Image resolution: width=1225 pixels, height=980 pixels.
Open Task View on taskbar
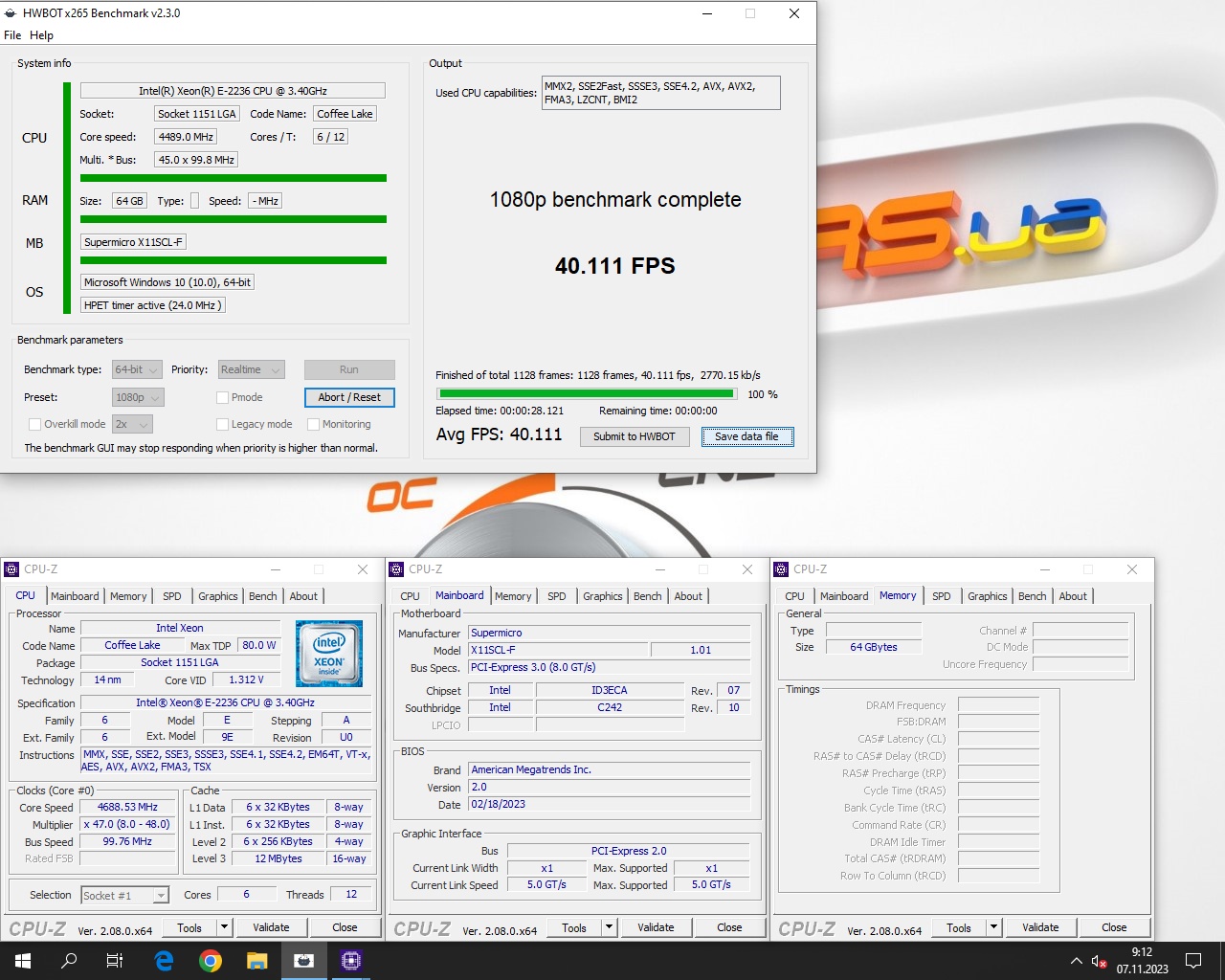pyautogui.click(x=115, y=960)
